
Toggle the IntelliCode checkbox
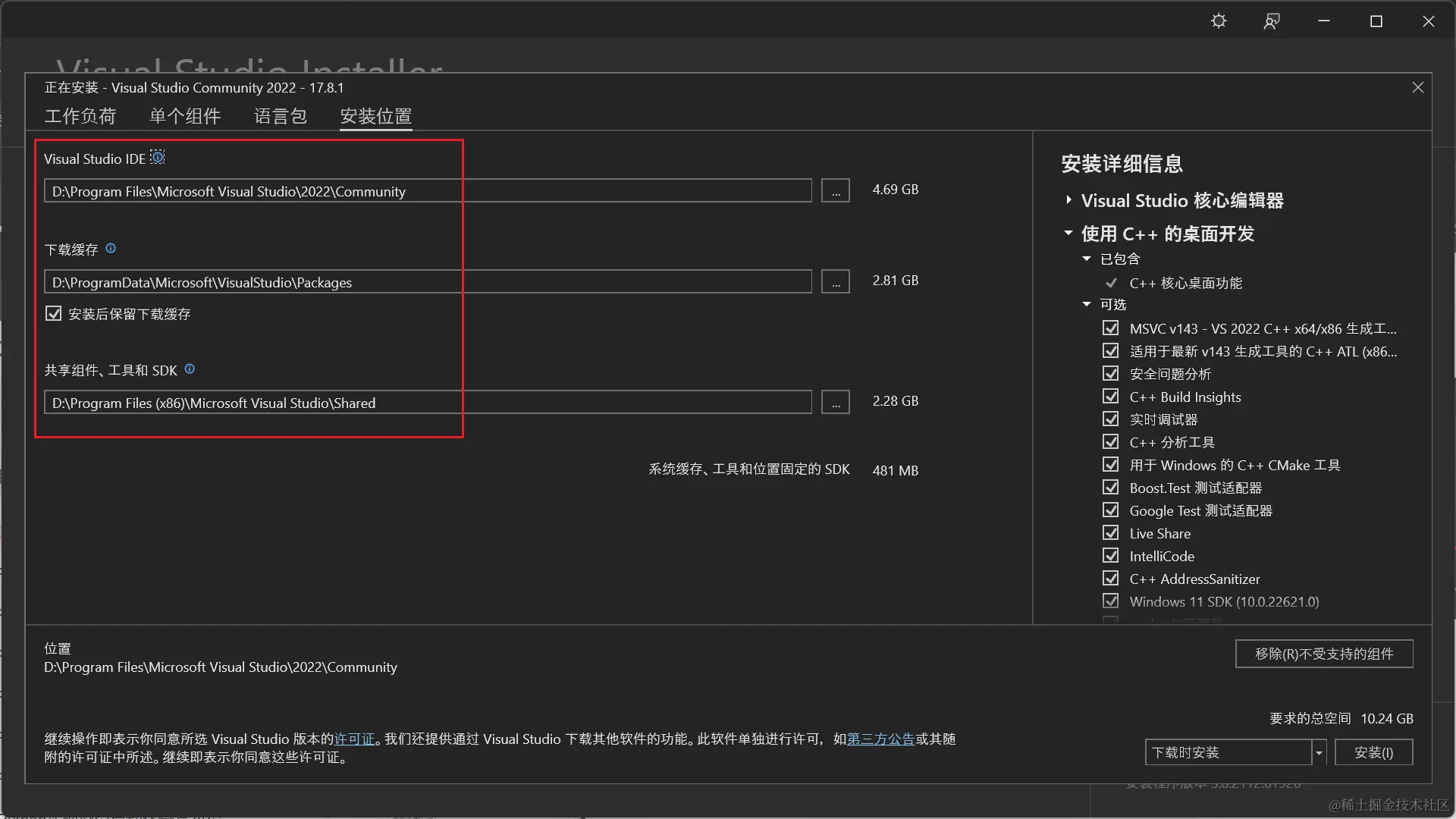(x=1110, y=556)
